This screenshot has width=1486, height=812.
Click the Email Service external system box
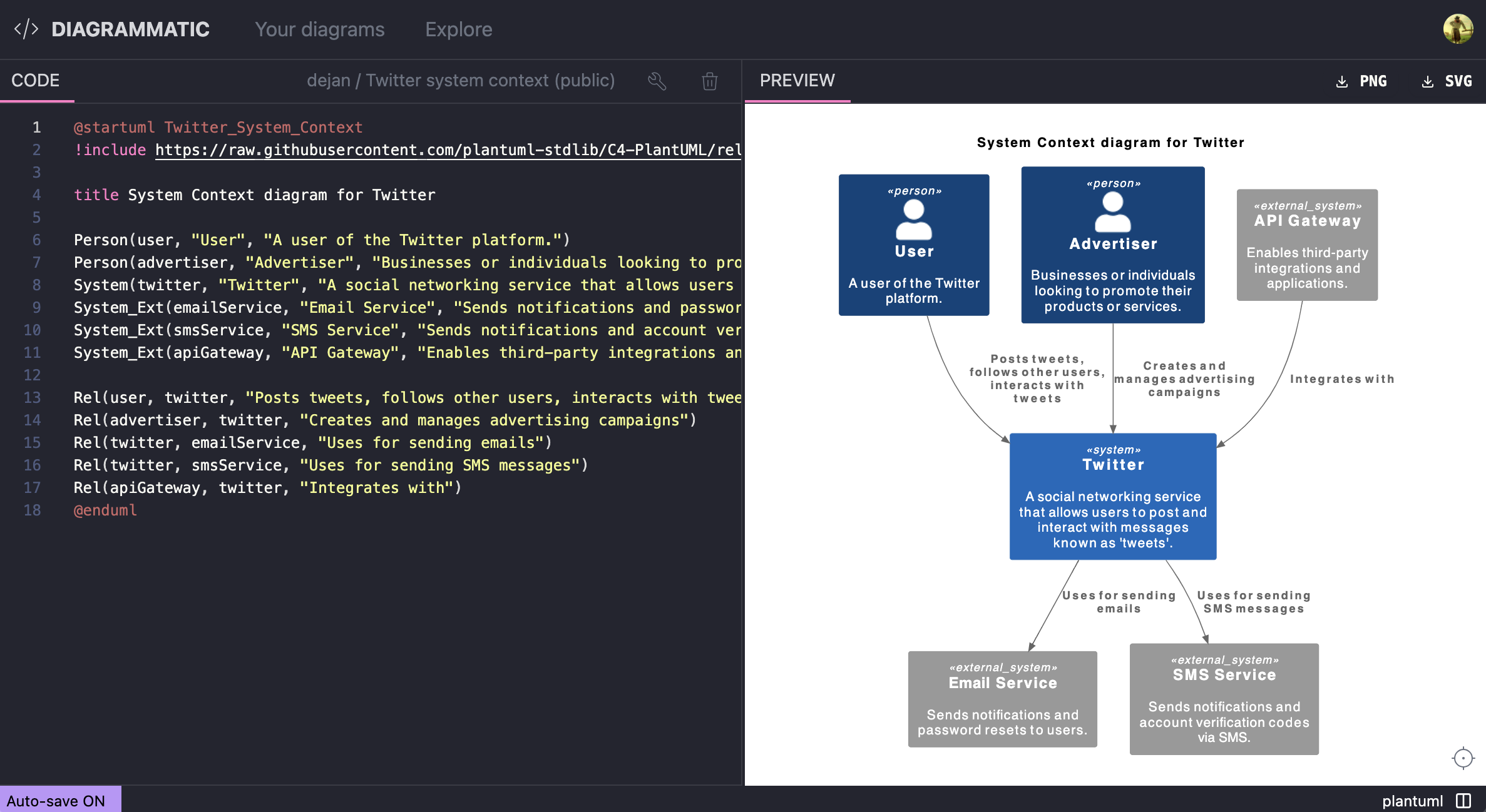pyautogui.click(x=1003, y=699)
